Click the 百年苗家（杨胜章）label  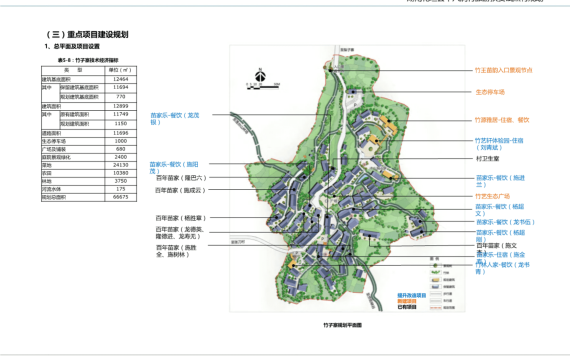coord(181,218)
